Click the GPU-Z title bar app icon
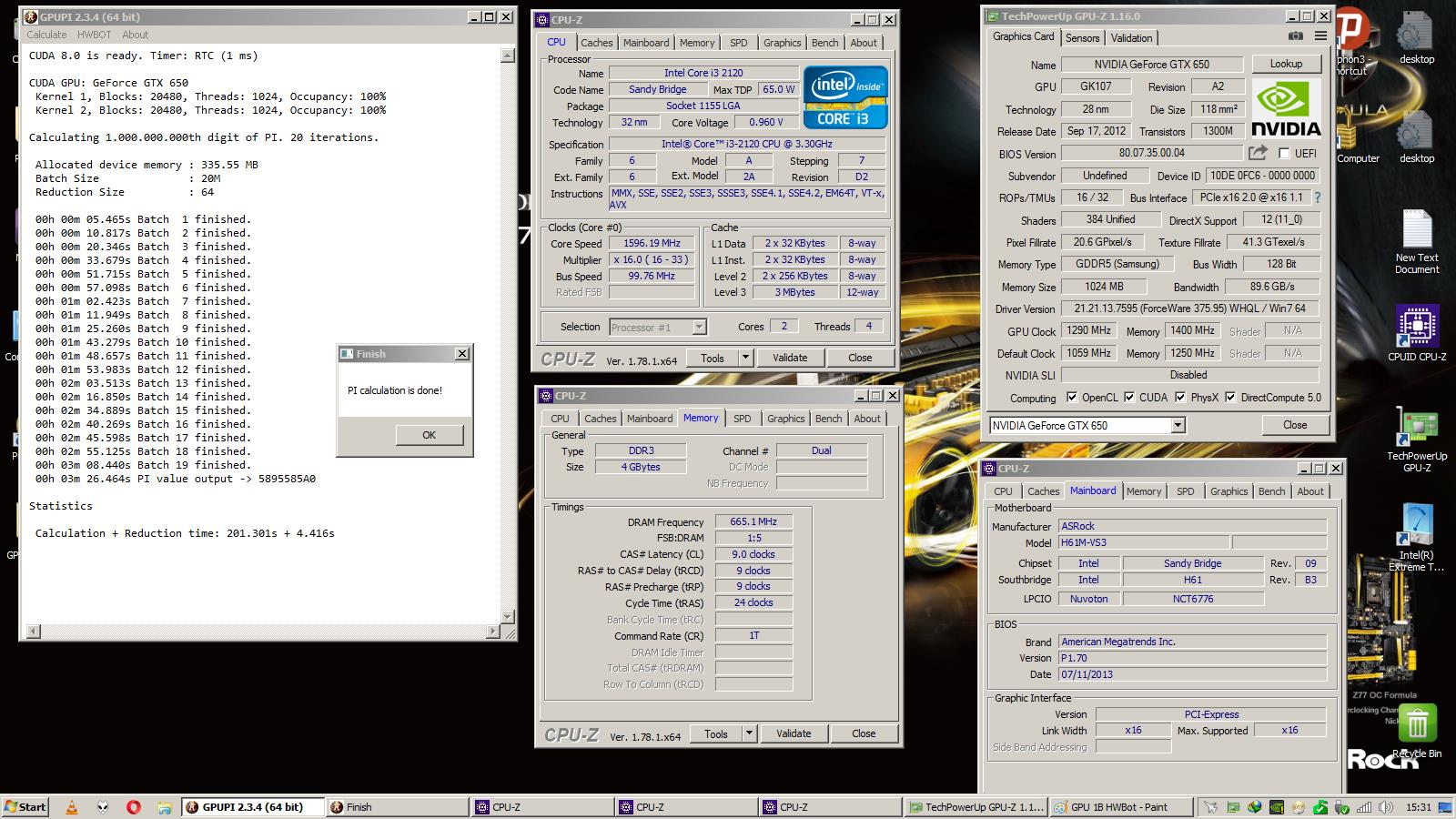 pyautogui.click(x=992, y=16)
